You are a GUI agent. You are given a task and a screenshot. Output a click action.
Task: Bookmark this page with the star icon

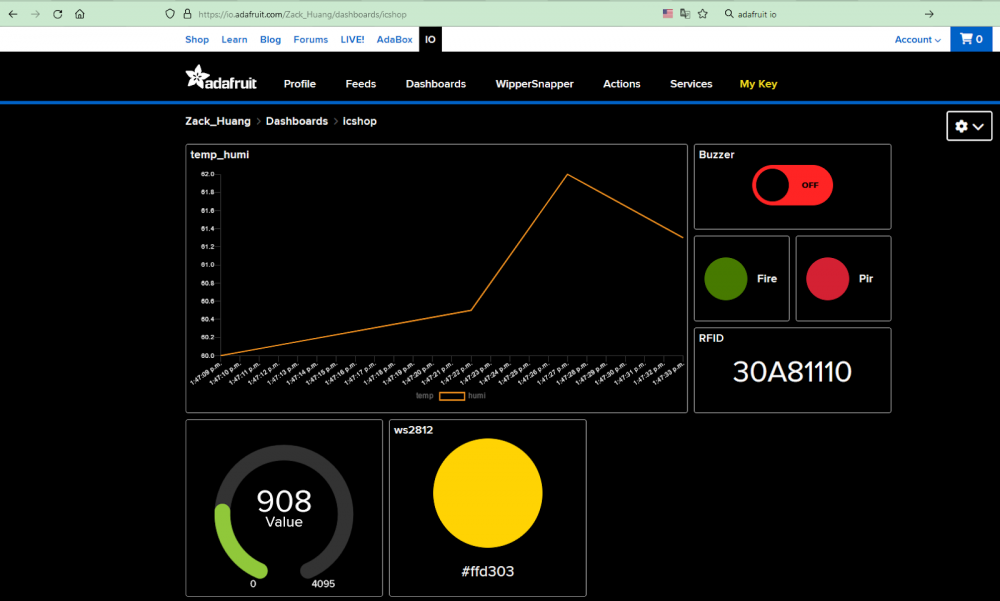coord(703,14)
